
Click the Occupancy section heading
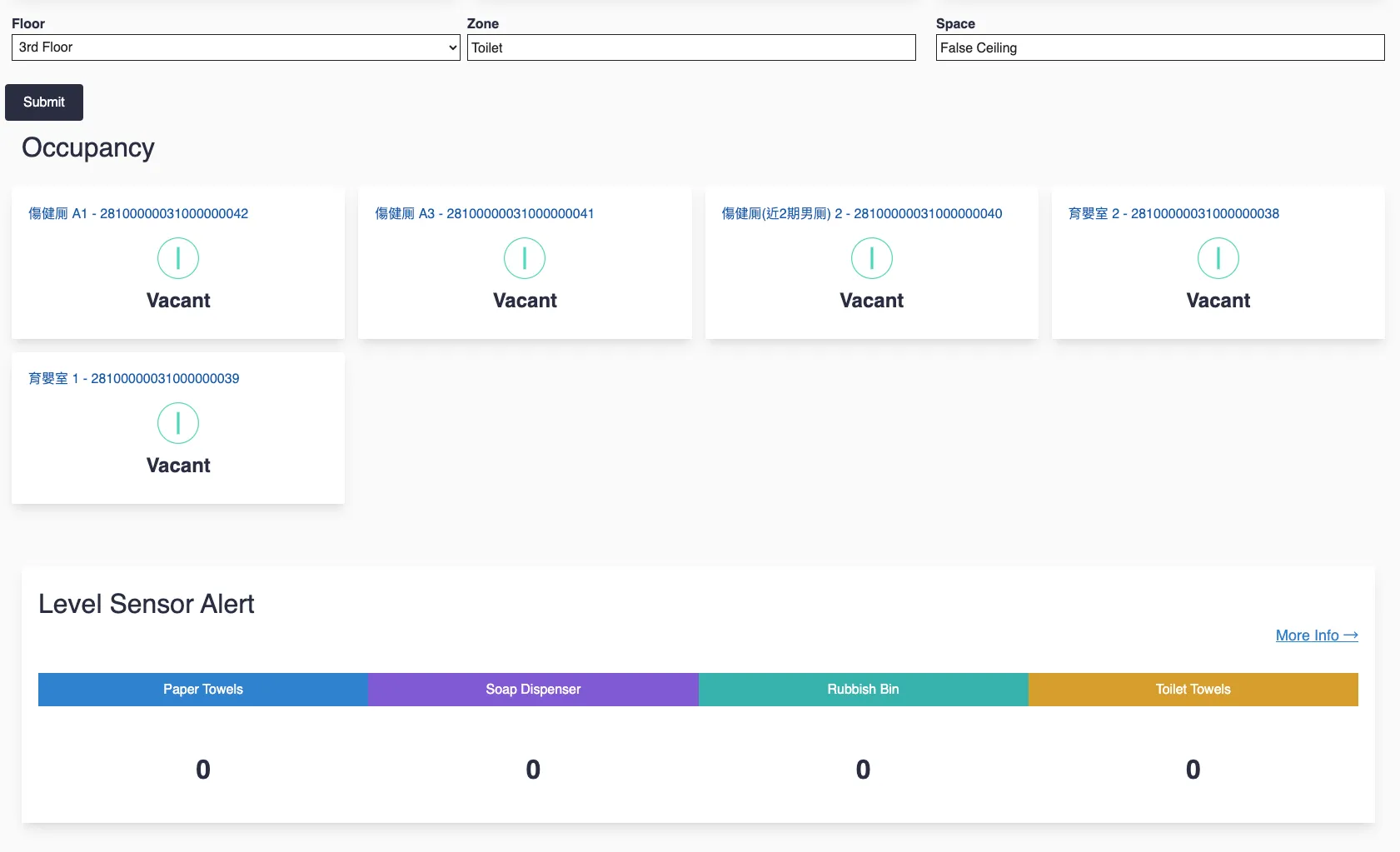88,147
